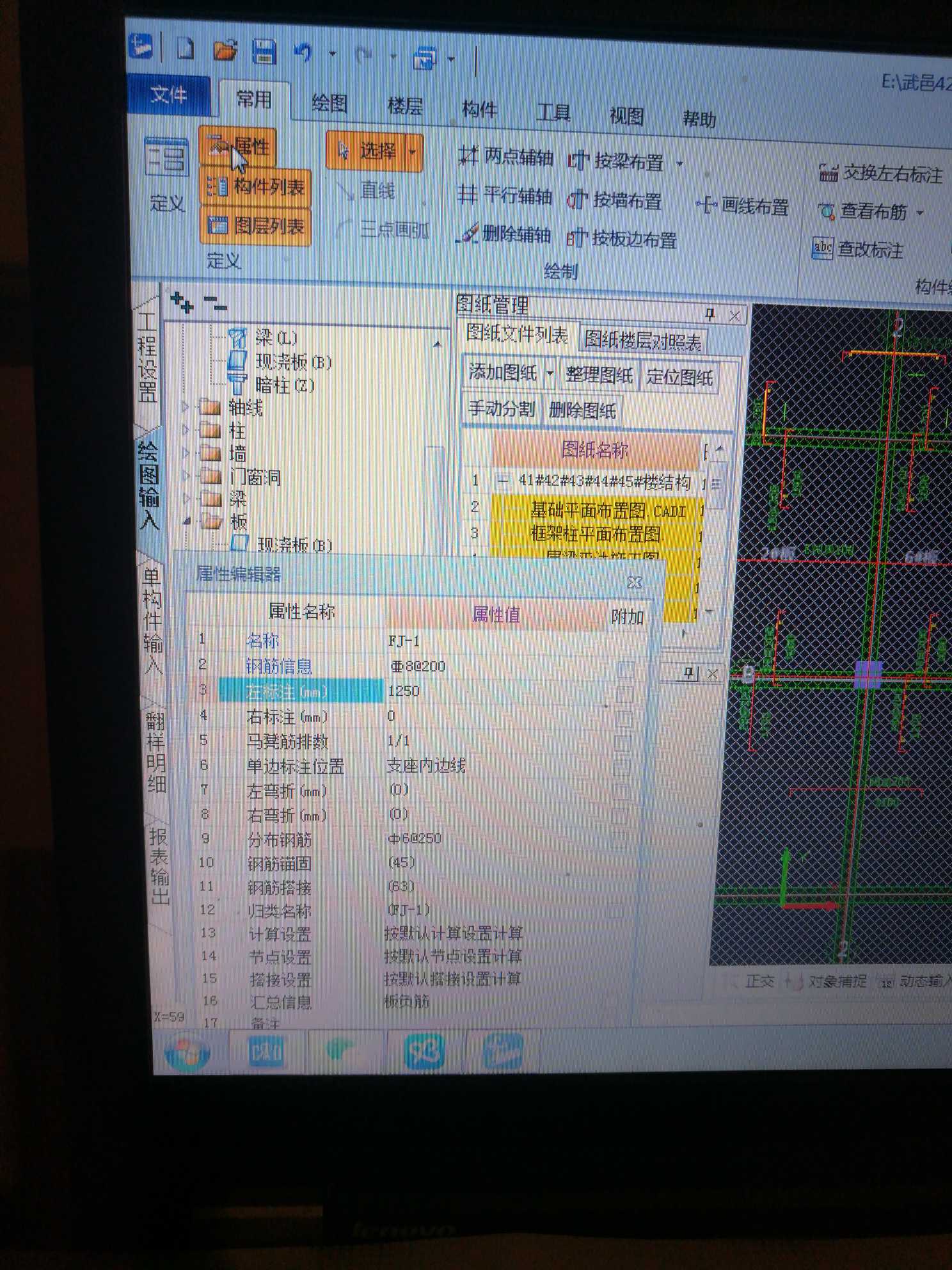The width and height of the screenshot is (952, 1270).
Task: Redo the last undone action
Action: pyautogui.click(x=364, y=56)
